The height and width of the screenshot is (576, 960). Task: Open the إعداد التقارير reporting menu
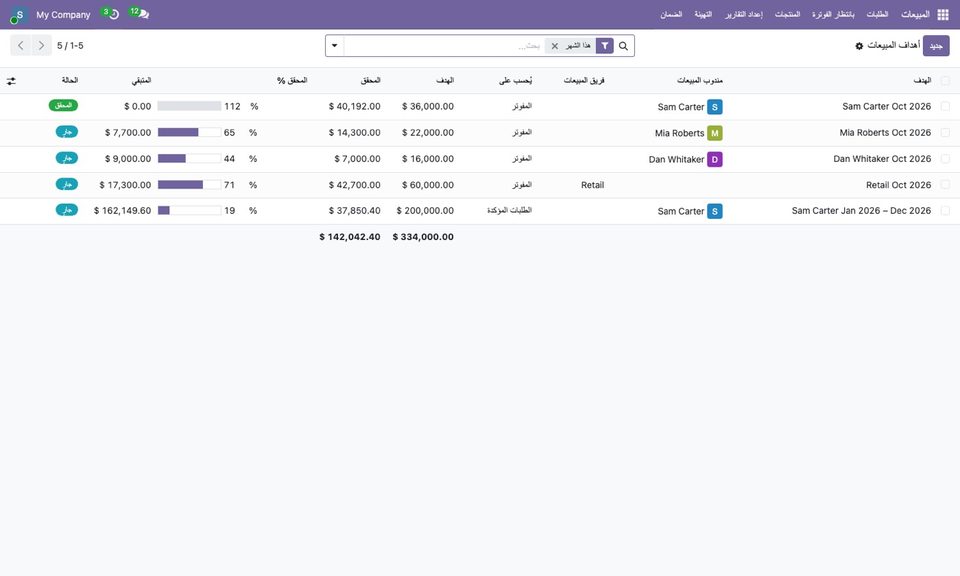point(744,15)
